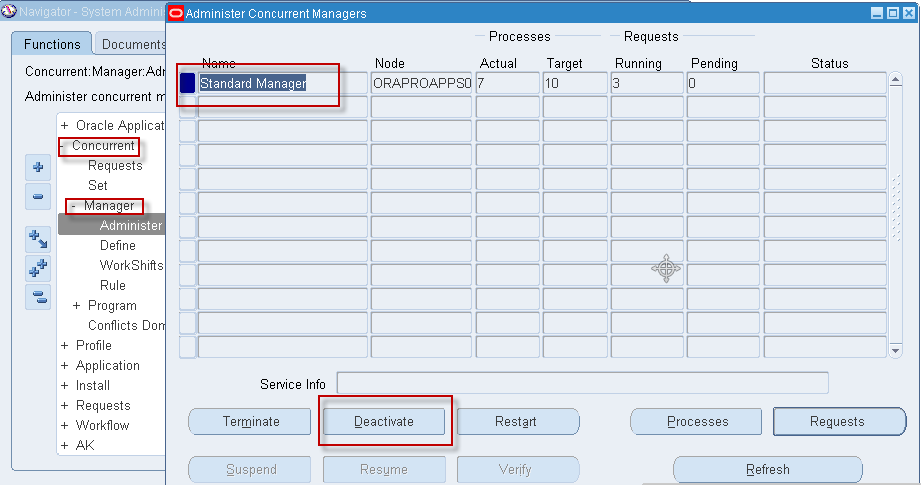Viewport: 921px width, 485px height.
Task: Click the Terminate button
Action: tap(251, 422)
